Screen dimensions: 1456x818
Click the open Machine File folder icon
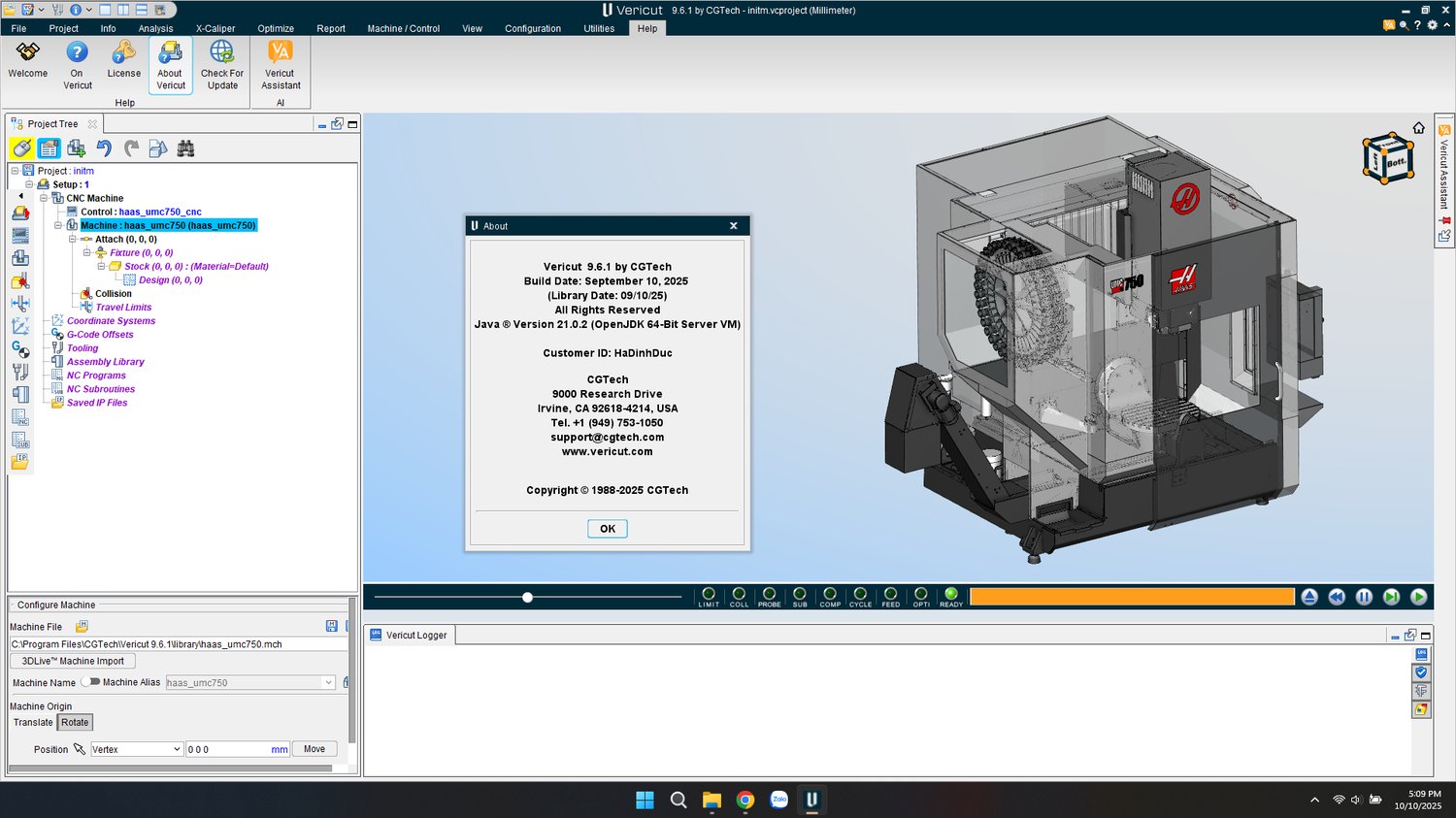pyautogui.click(x=83, y=627)
